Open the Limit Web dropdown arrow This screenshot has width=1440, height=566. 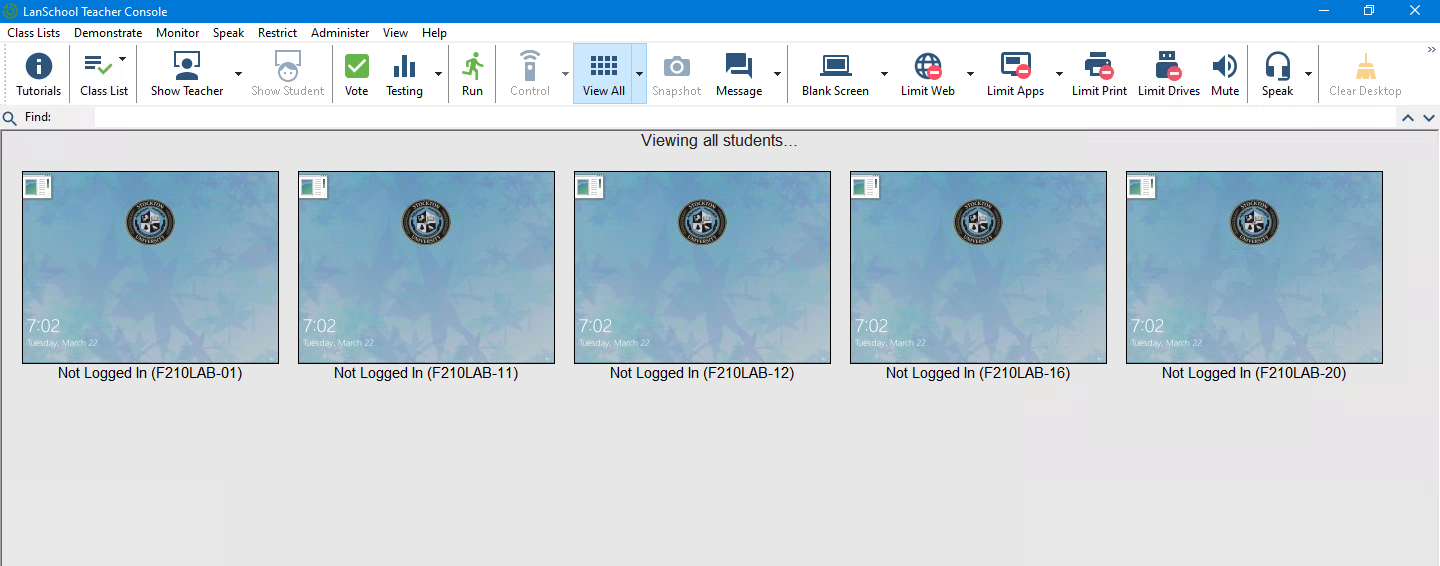pyautogui.click(x=970, y=74)
